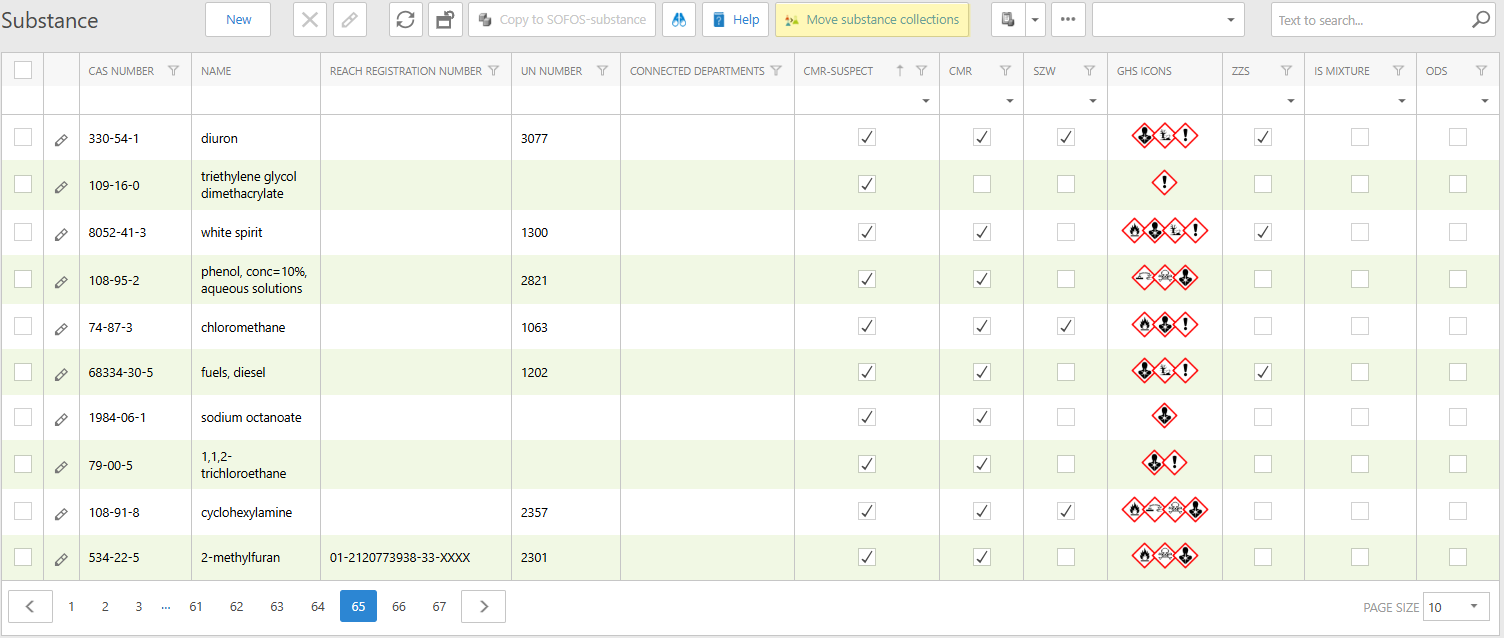The height and width of the screenshot is (638, 1504).
Task: Open the three-dots more options menu
Action: (x=1068, y=20)
